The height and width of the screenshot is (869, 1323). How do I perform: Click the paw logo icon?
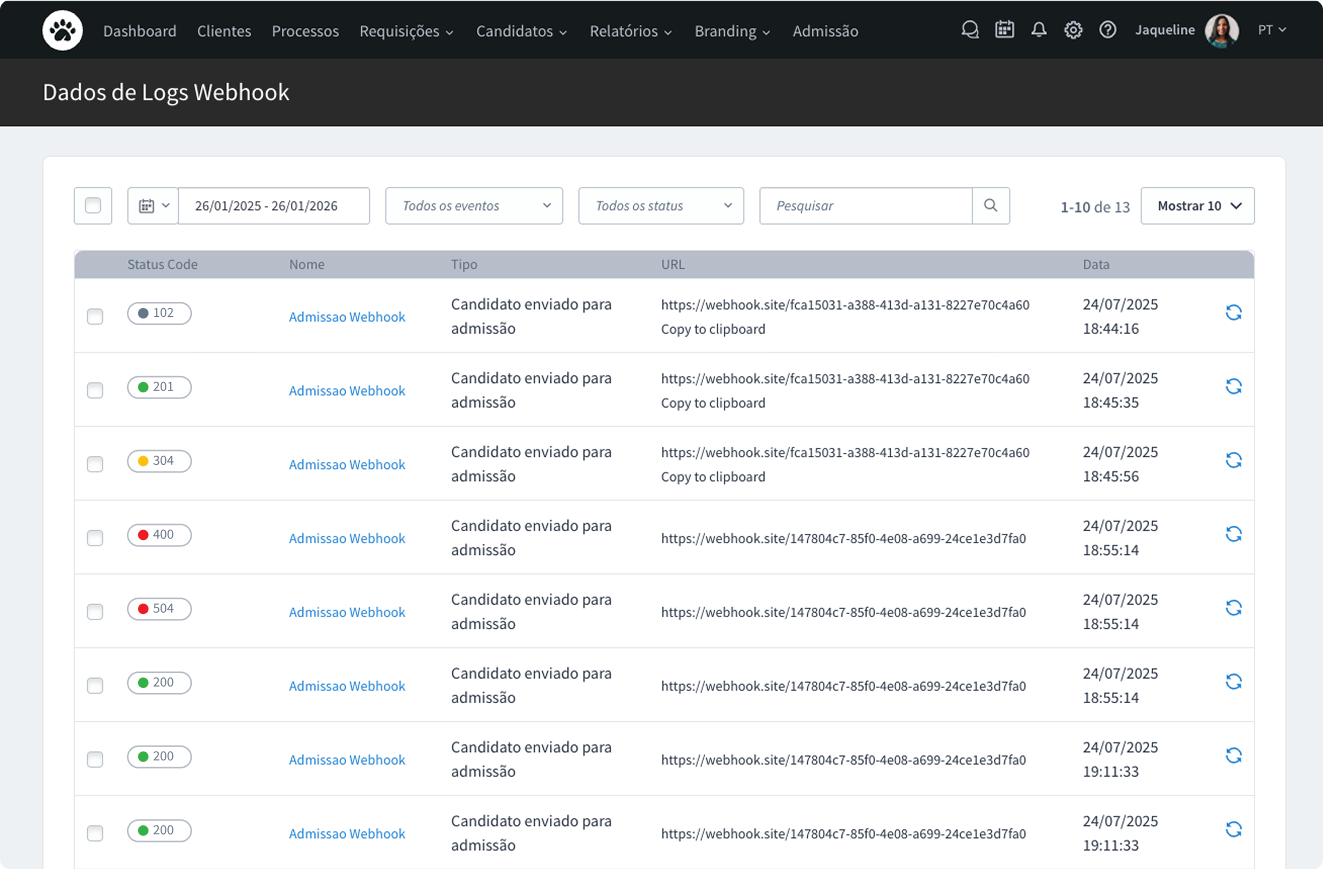(63, 31)
